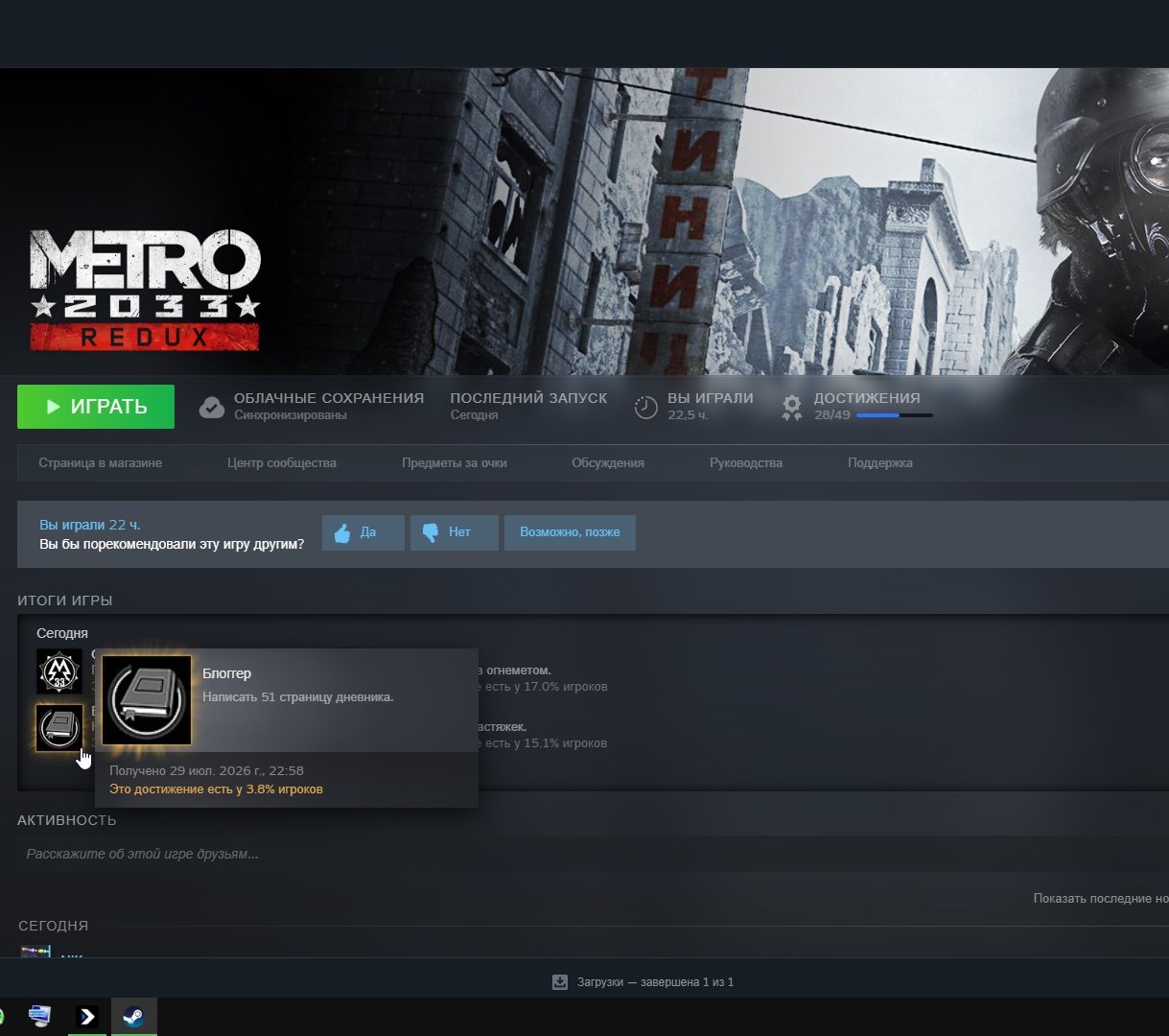The height and width of the screenshot is (1036, 1169).
Task: Click the arrow app icon in taskbar
Action: click(87, 1017)
